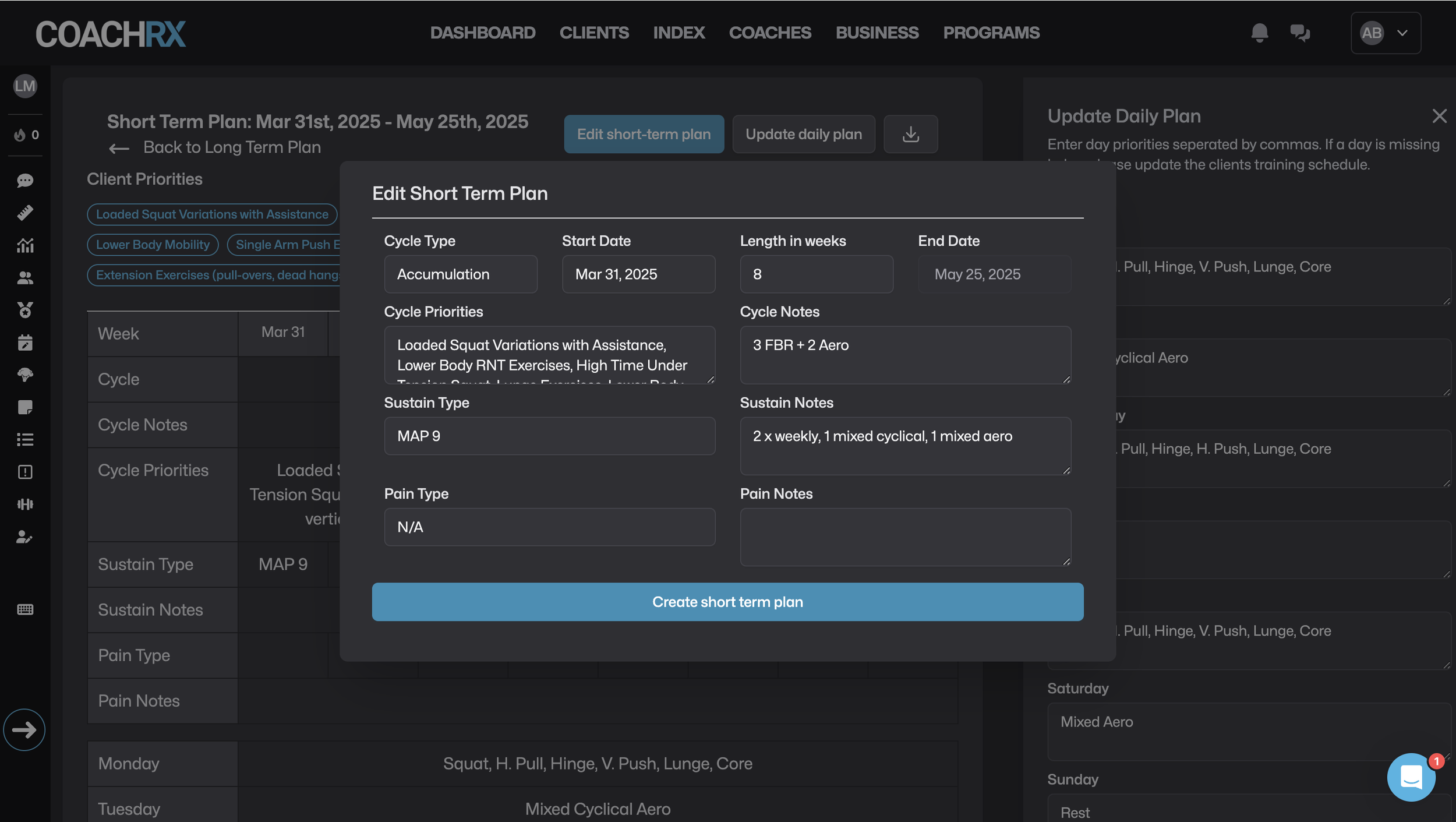Click into the Pain Notes text area
1456x822 pixels.
[905, 536]
